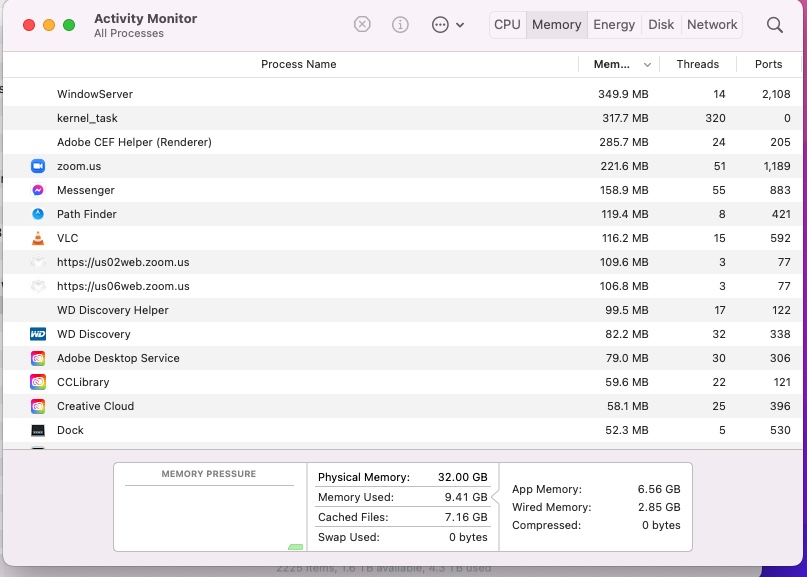Viewport: 807px width, 577px height.
Task: Click Messenger's 883 ports value
Action: [780, 190]
